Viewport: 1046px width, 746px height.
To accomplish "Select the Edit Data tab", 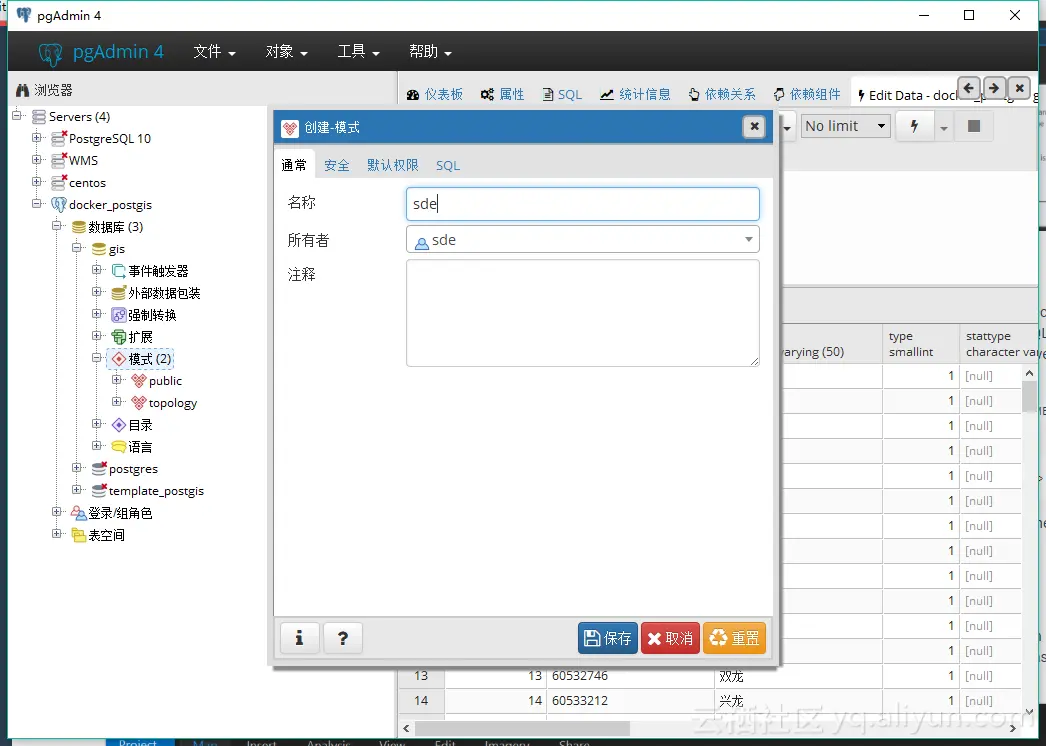I will pos(905,95).
